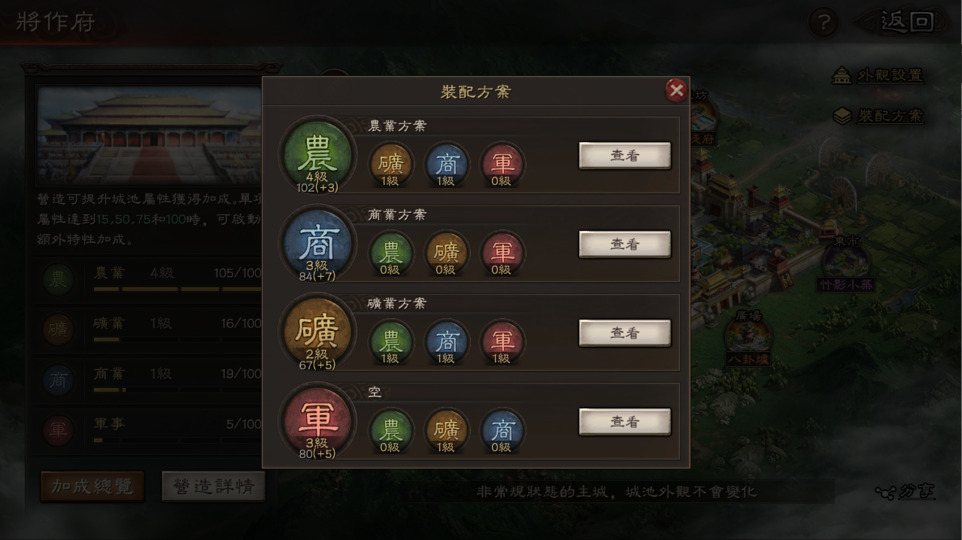Close the 裝配方案 dialog
962x540 pixels.
(x=676, y=91)
